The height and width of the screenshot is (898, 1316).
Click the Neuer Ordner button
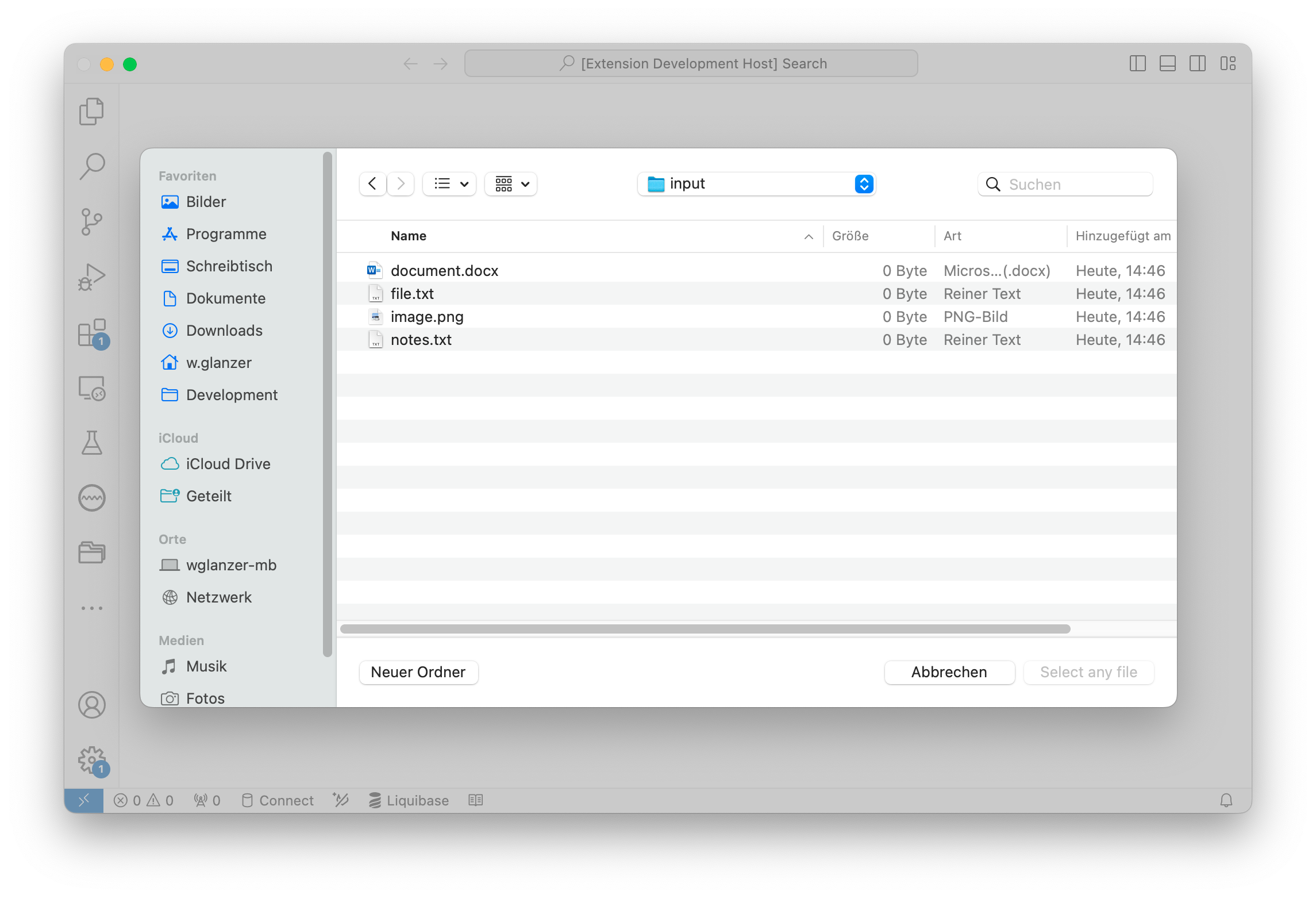pos(418,672)
